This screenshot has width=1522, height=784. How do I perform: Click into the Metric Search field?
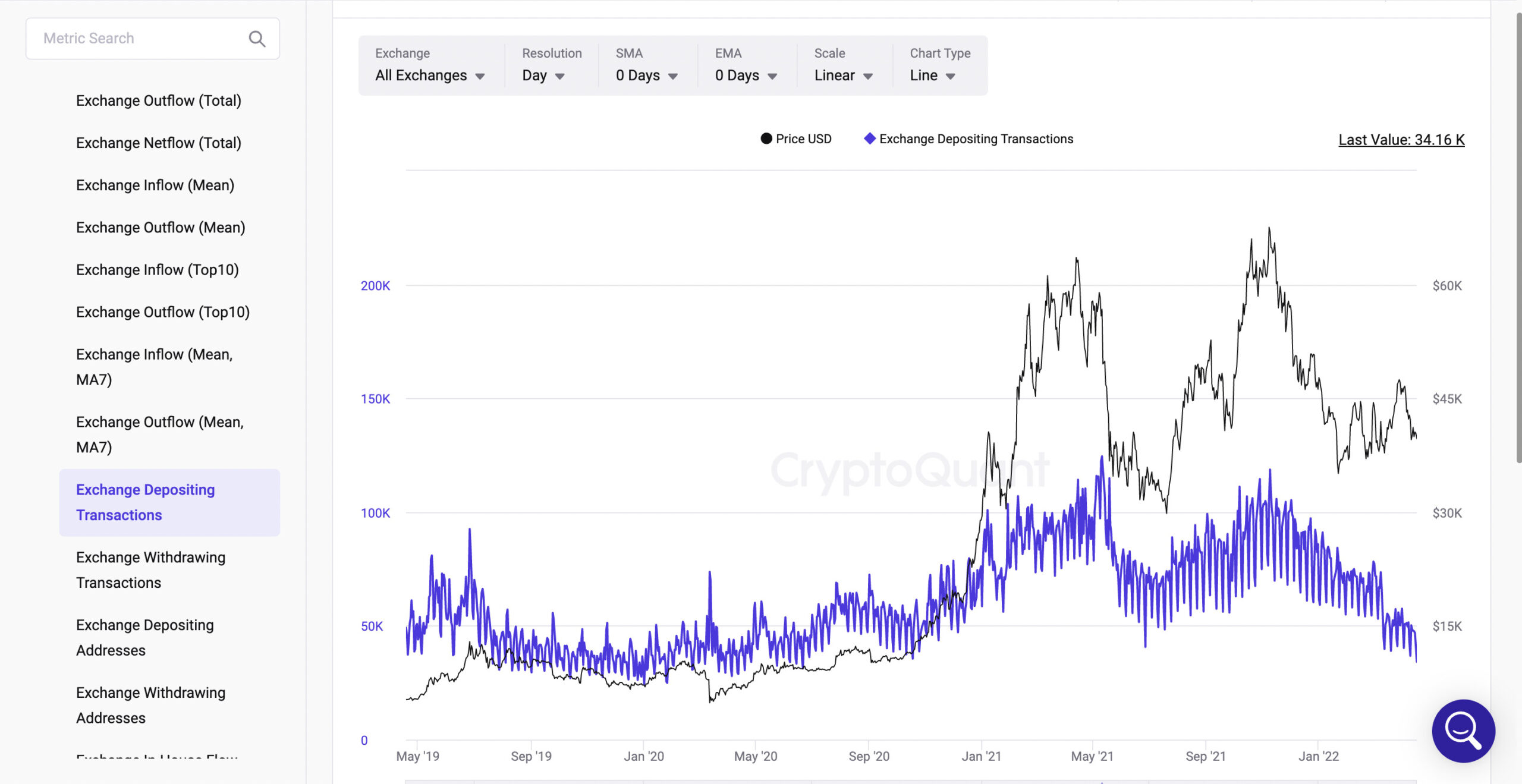(x=153, y=39)
